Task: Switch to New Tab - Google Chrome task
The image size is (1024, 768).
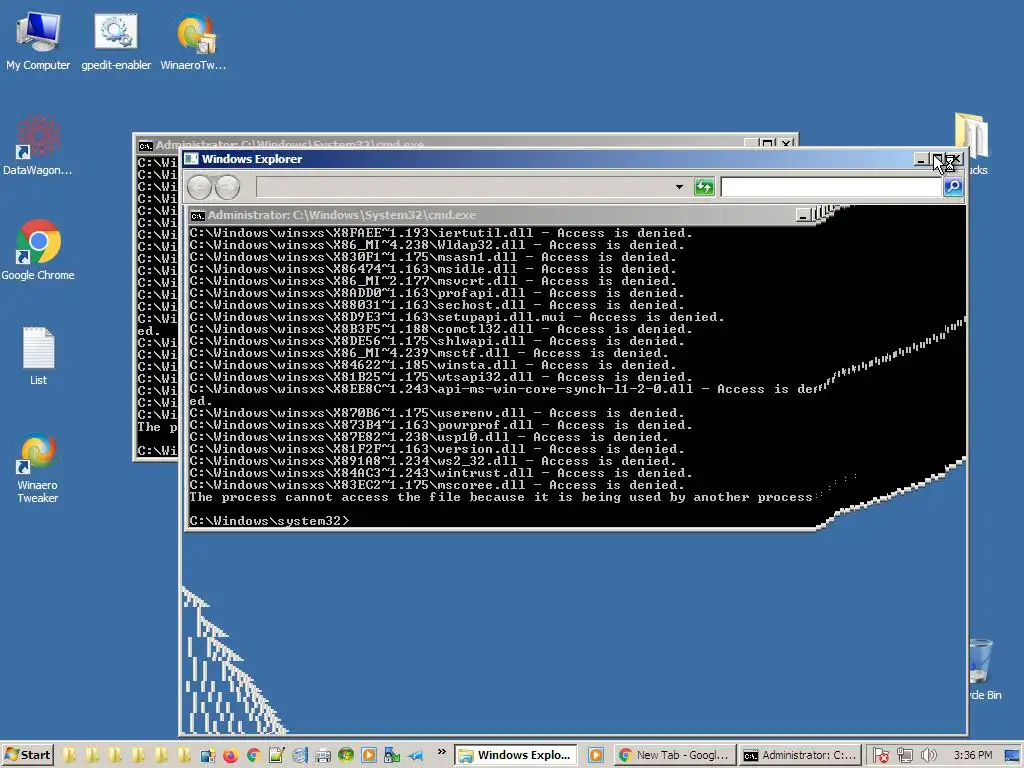Action: [x=675, y=755]
